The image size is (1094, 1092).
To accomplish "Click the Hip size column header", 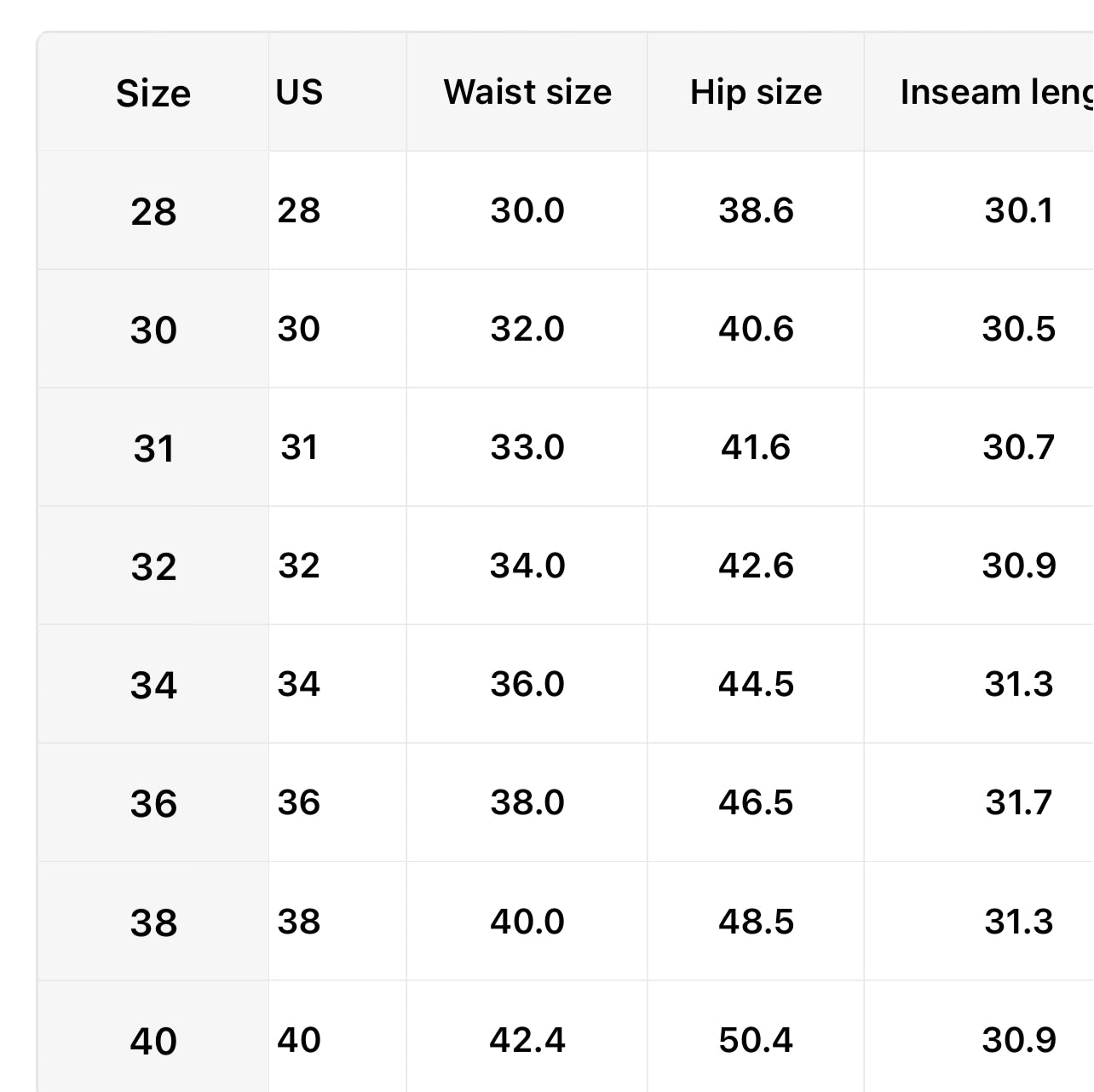I will tap(756, 92).
